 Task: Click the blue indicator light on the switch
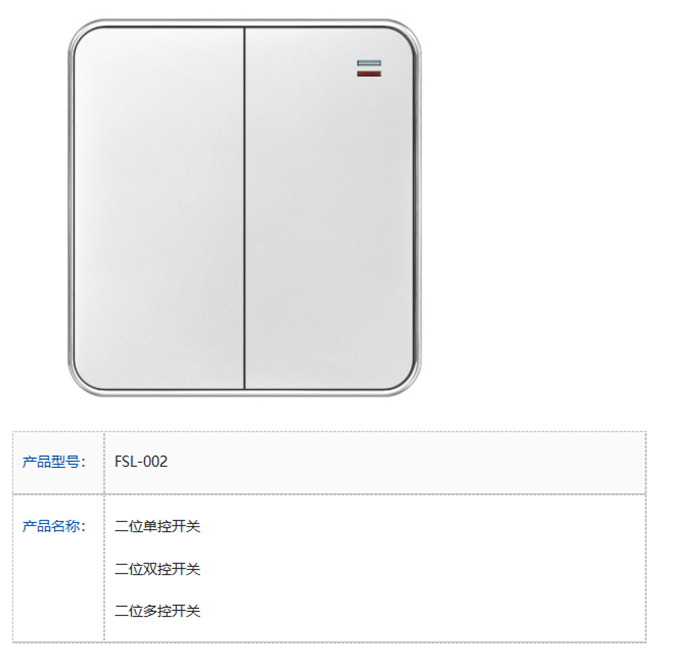click(x=368, y=63)
